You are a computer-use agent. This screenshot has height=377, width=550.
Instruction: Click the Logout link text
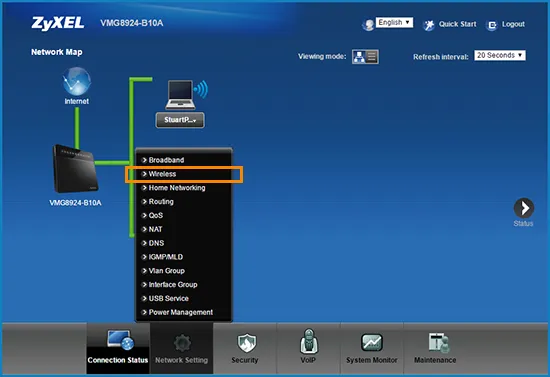pos(513,24)
